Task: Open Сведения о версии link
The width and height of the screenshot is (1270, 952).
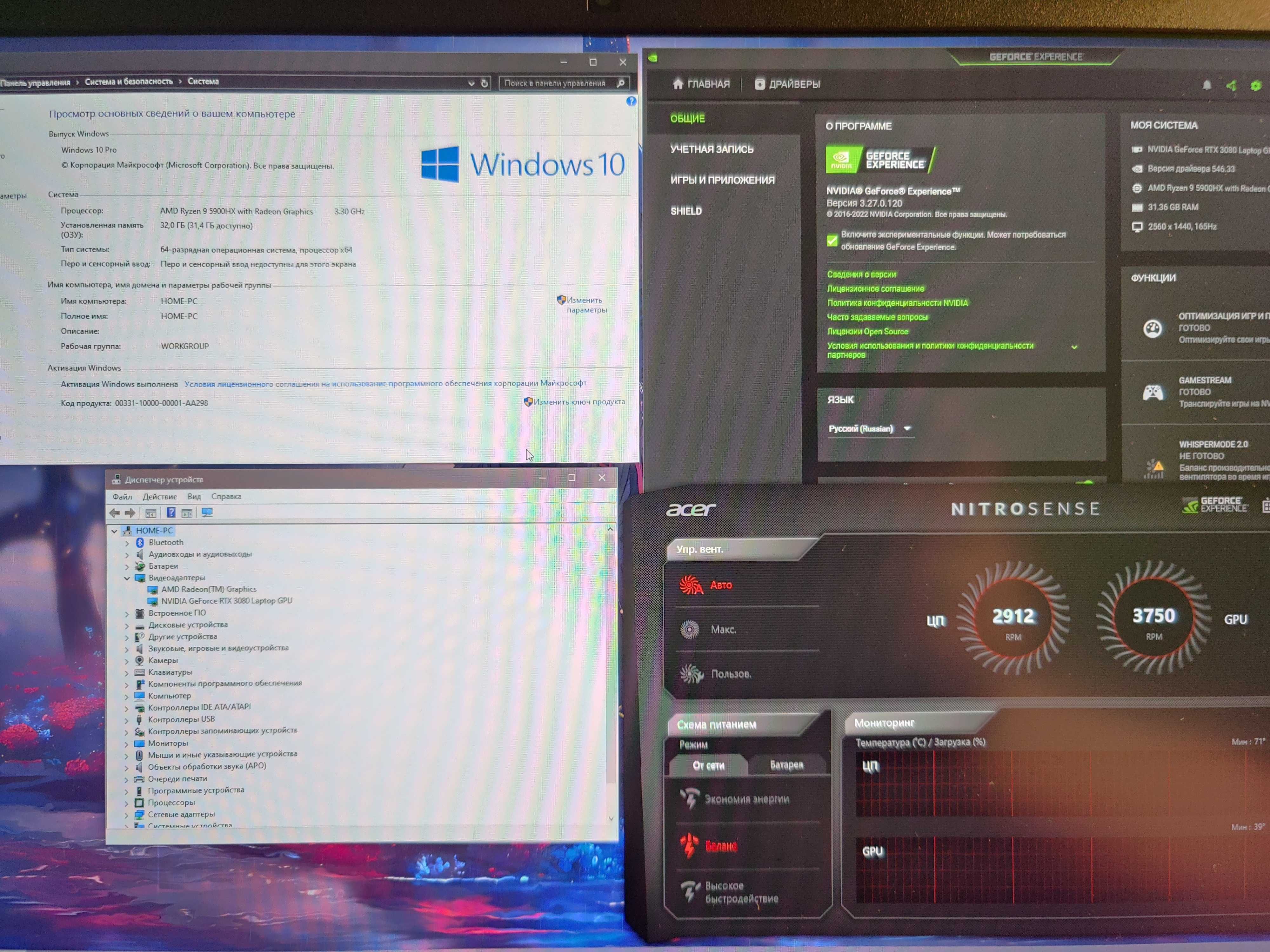Action: tap(861, 275)
